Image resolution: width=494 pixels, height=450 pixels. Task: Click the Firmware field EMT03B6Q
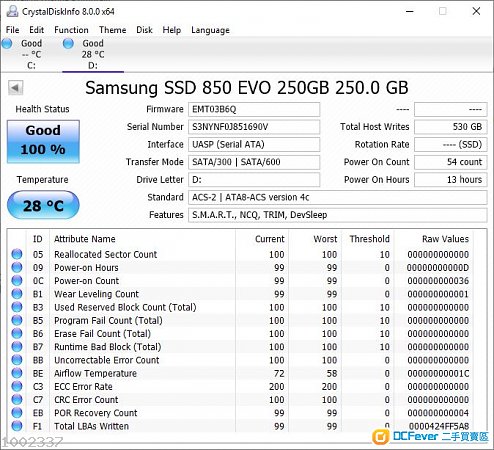254,109
